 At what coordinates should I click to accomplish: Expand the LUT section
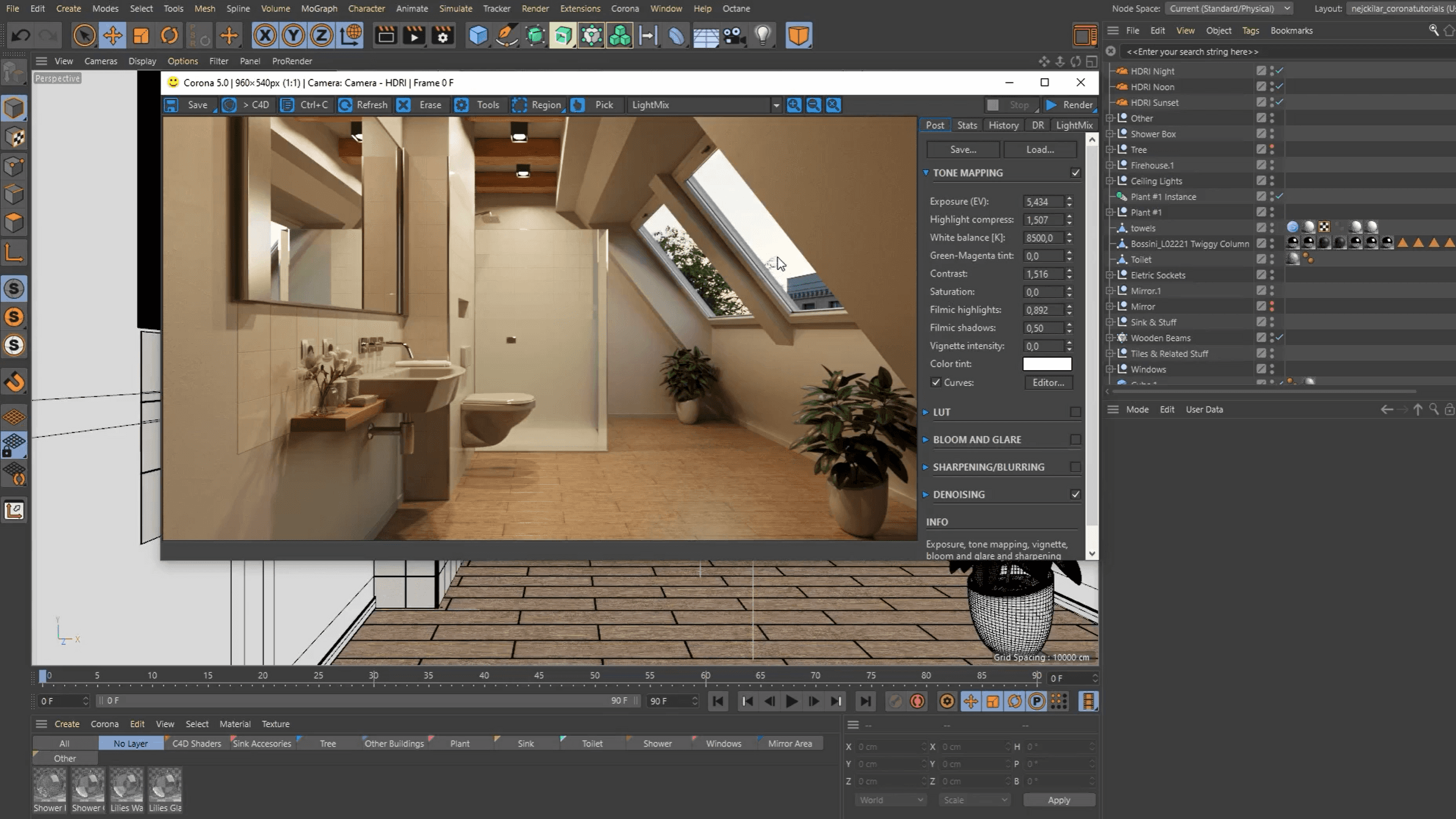pos(926,412)
